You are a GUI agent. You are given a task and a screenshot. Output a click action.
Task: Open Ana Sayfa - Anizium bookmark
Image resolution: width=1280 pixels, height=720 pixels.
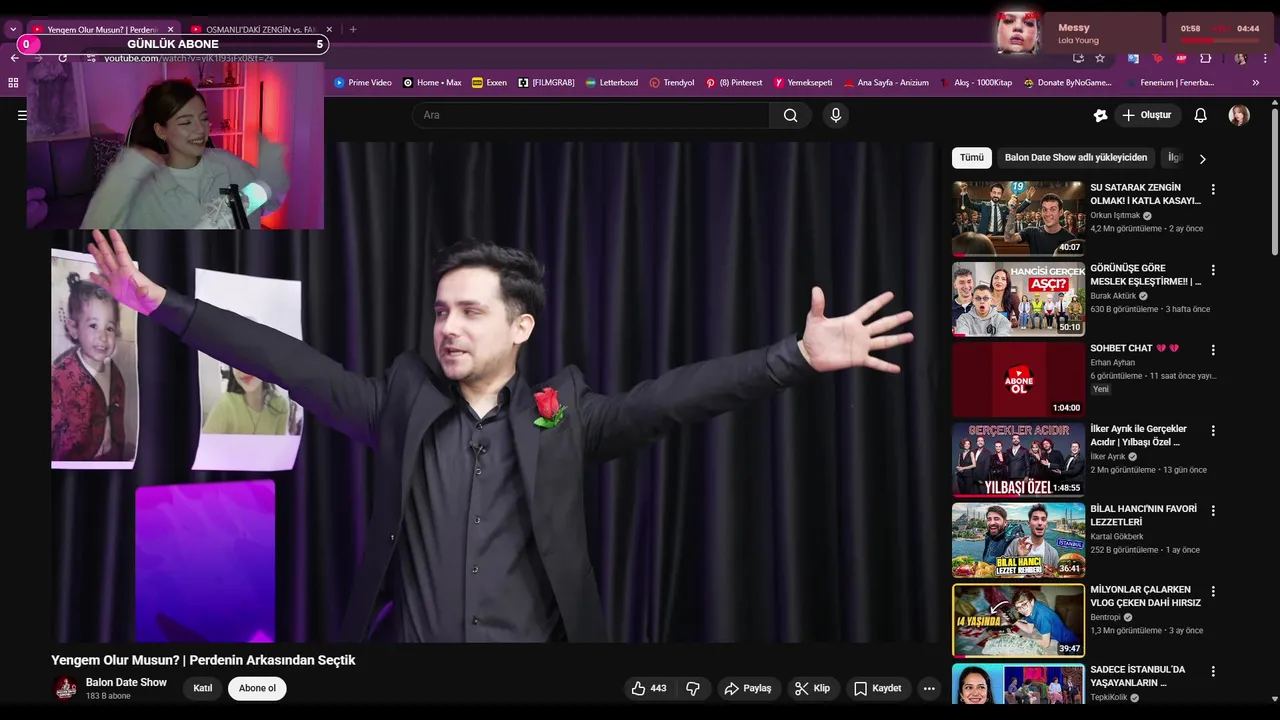(886, 83)
